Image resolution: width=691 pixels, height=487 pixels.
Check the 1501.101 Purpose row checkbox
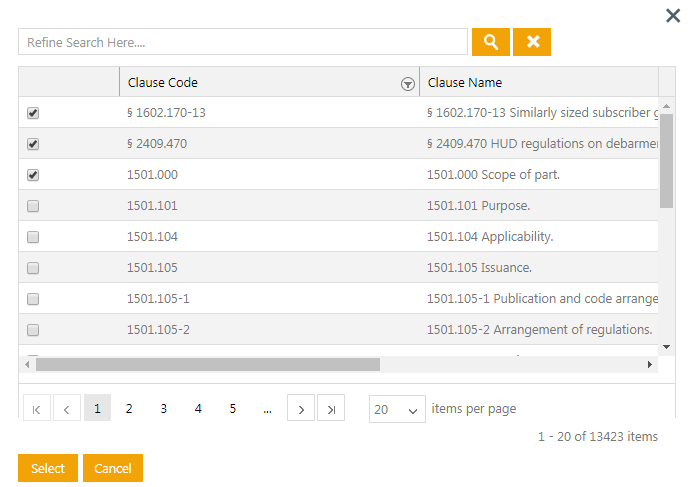[33, 206]
